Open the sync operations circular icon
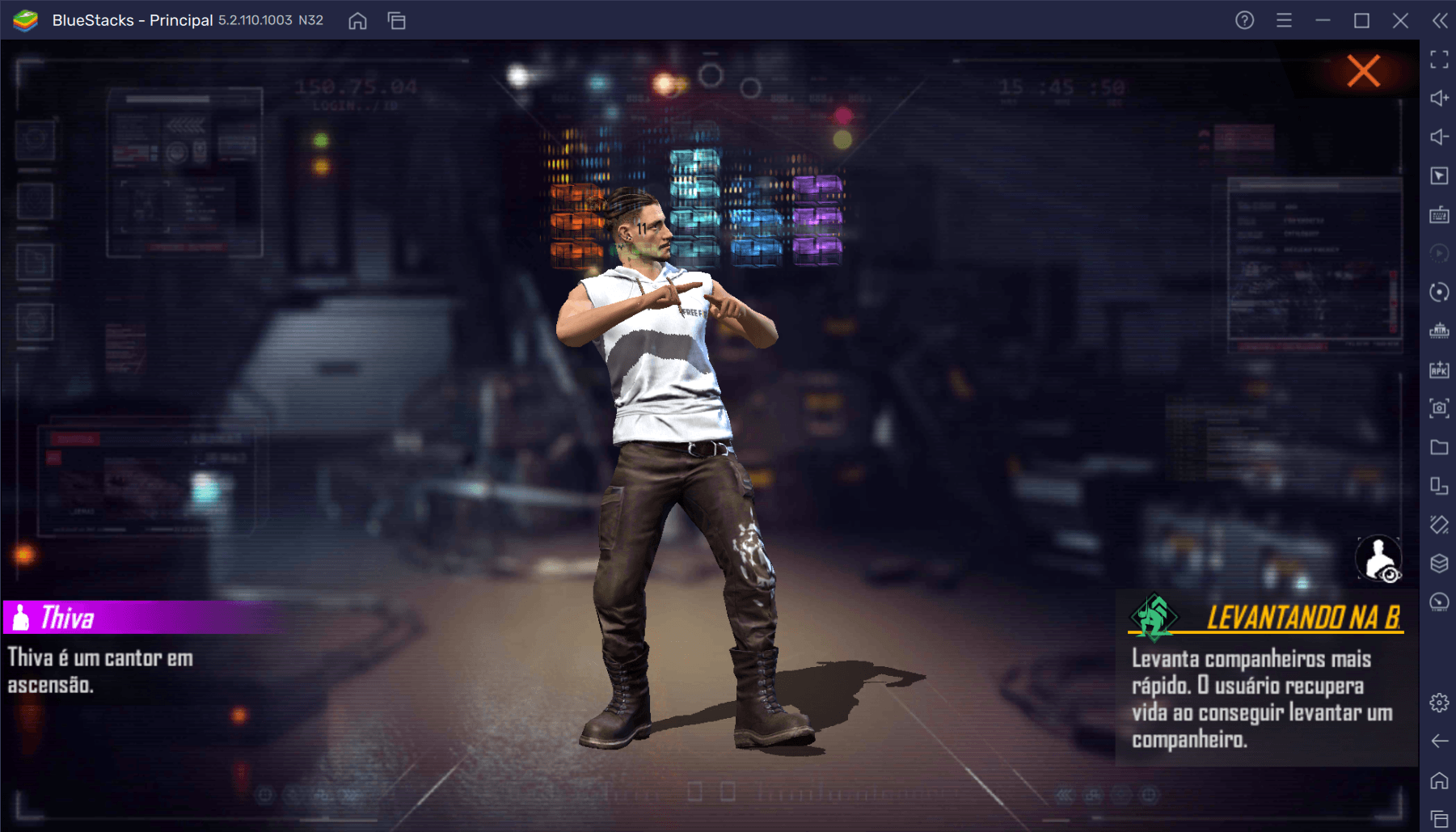Image resolution: width=1456 pixels, height=832 pixels. click(x=1439, y=292)
